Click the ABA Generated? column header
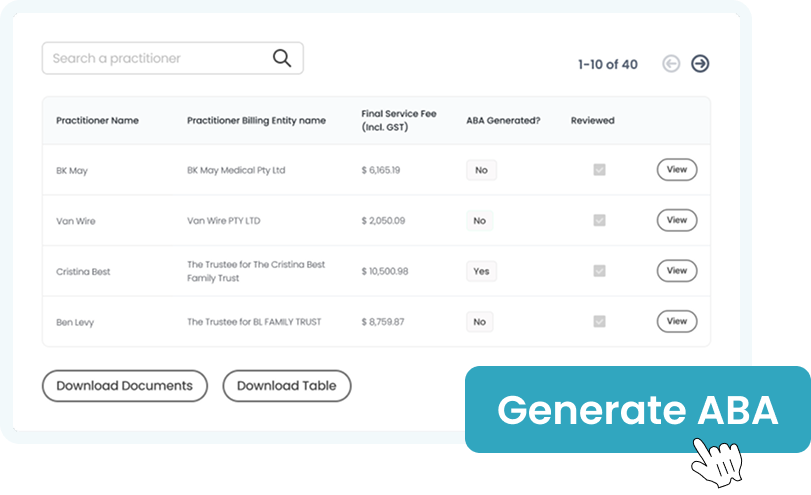This screenshot has width=811, height=495. [503, 121]
